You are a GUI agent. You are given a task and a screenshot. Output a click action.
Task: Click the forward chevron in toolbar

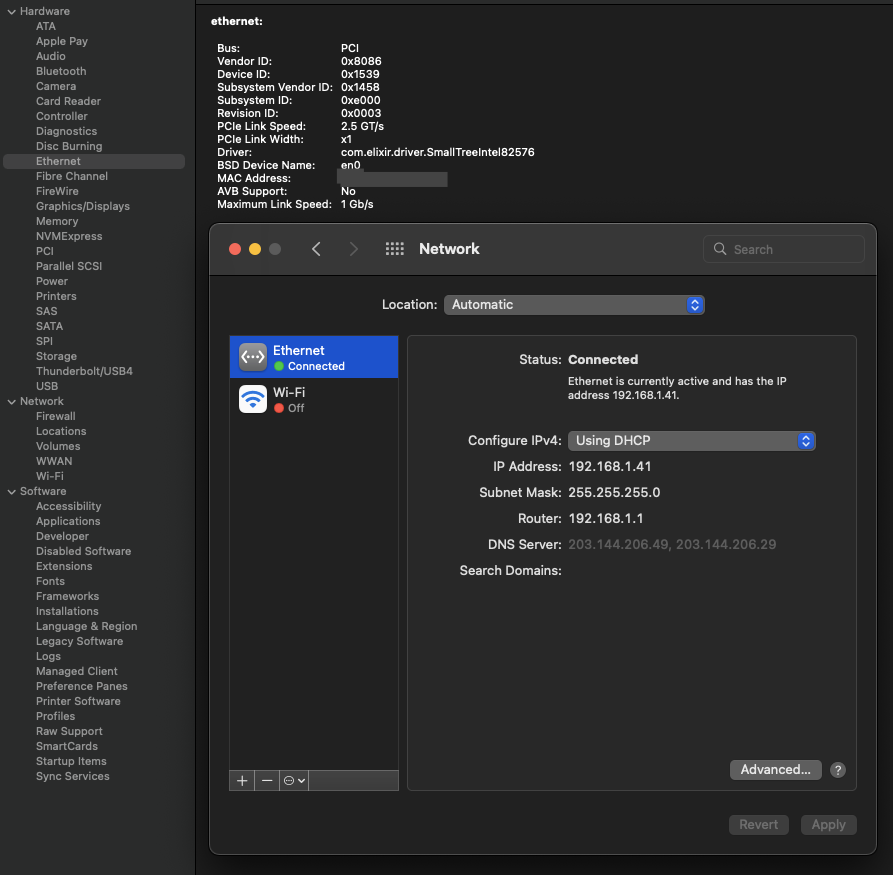[x=353, y=249]
